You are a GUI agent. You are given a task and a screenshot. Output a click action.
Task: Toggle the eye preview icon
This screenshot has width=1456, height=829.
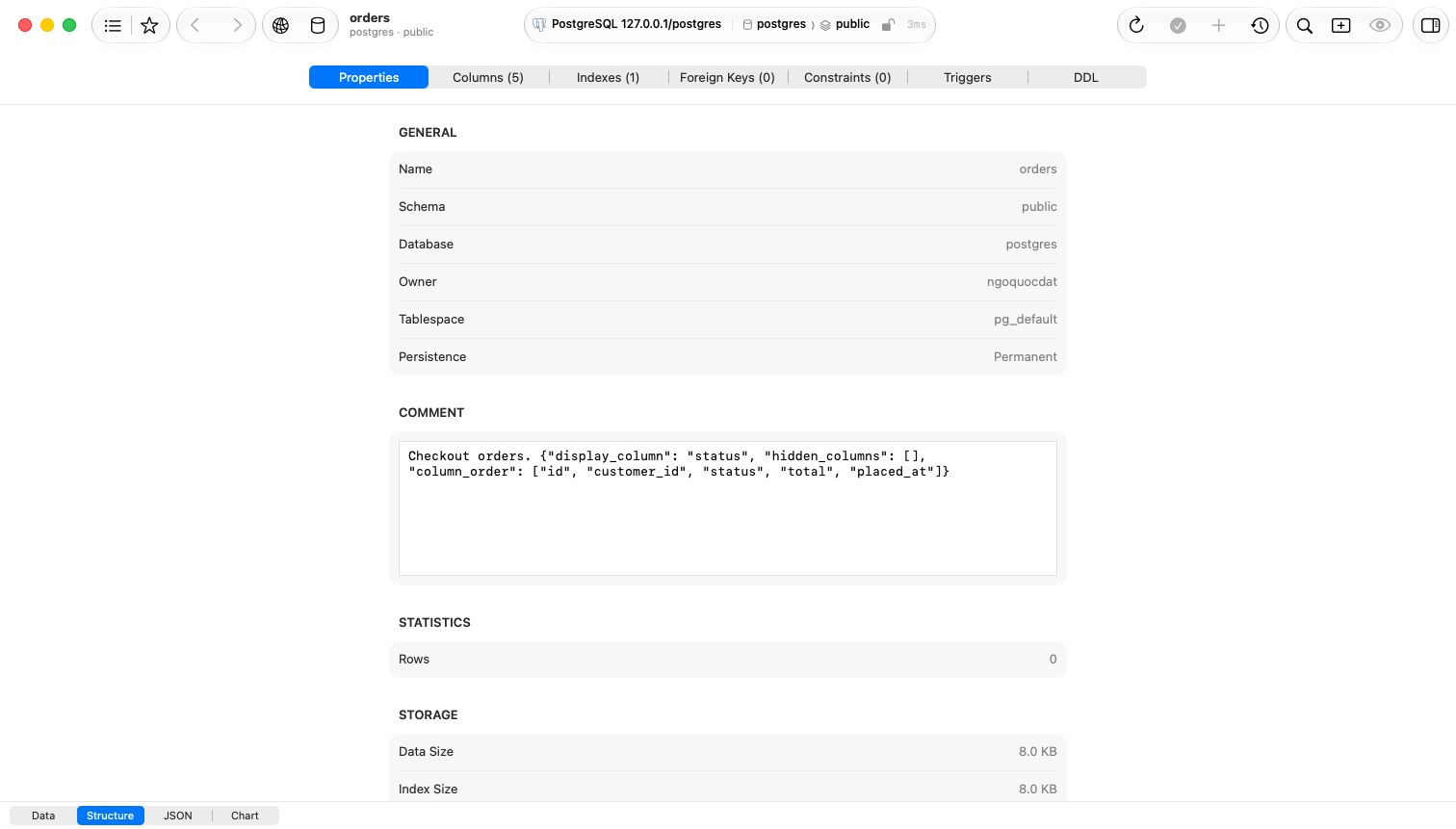tap(1380, 26)
